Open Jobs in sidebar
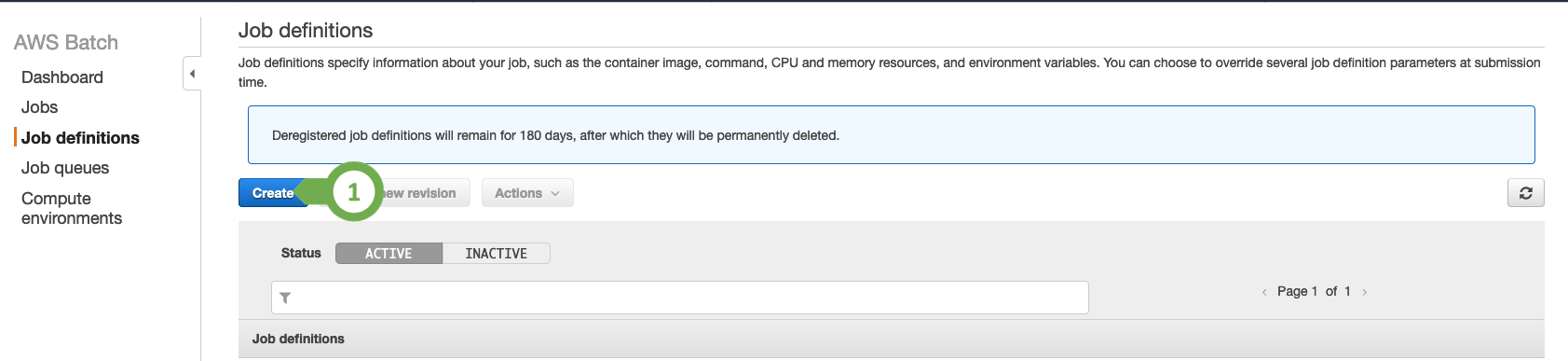 click(40, 107)
